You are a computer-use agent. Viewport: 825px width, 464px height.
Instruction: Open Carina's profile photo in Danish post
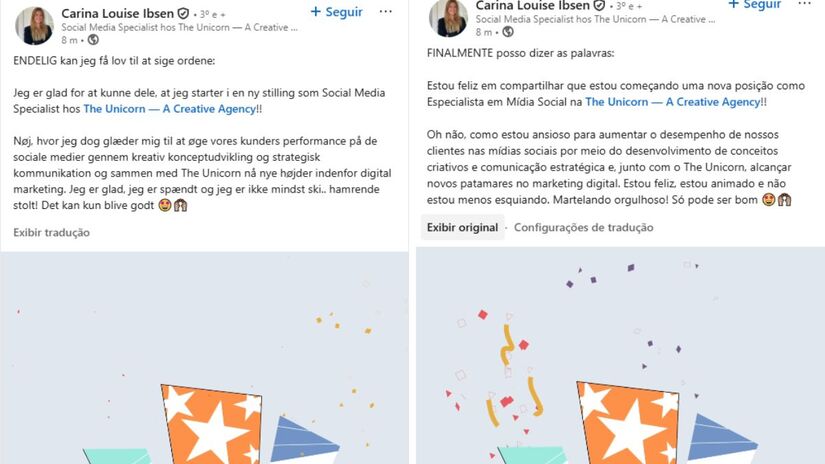[x=34, y=26]
